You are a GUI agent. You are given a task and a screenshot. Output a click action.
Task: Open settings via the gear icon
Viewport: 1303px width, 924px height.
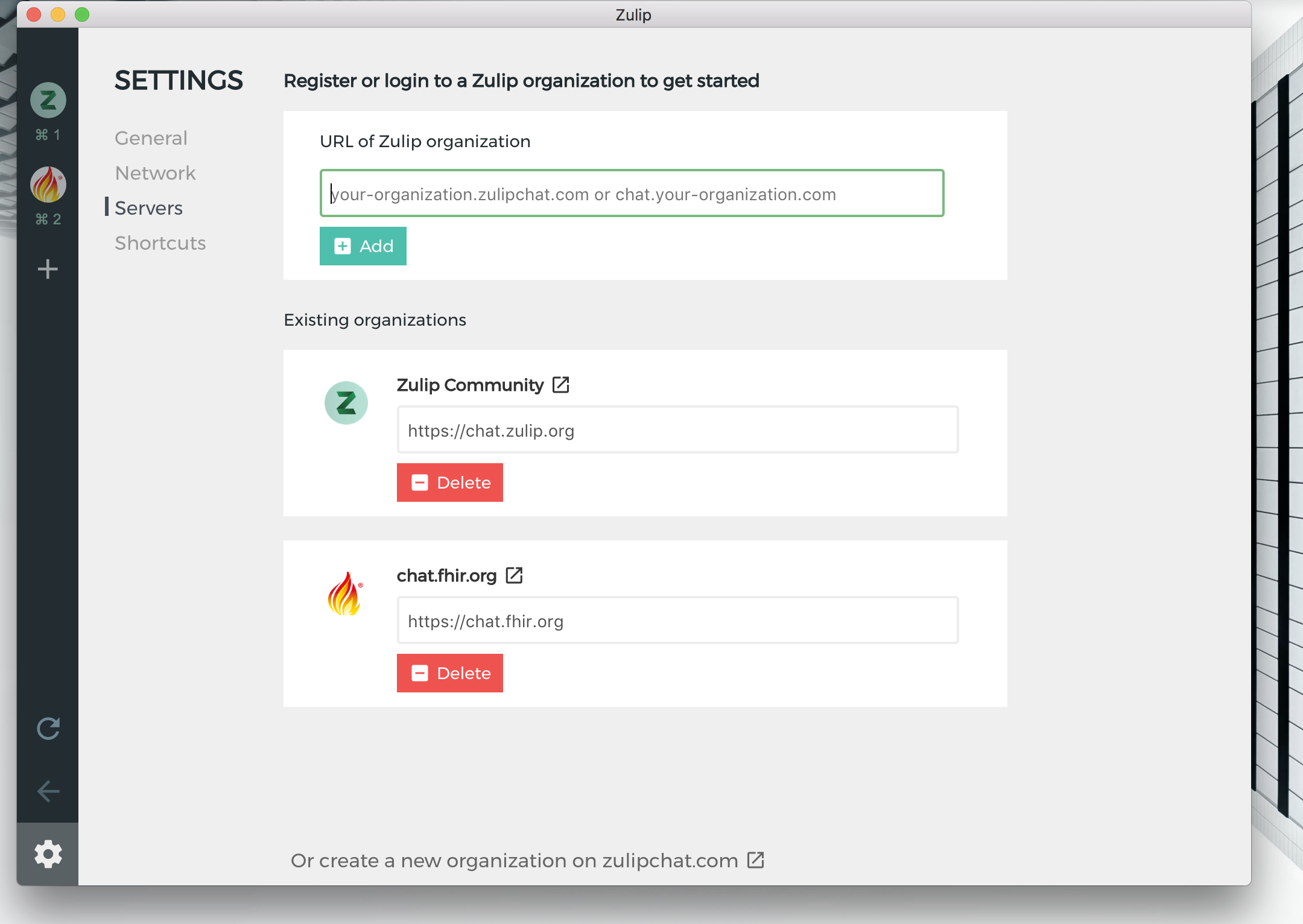pyautogui.click(x=48, y=854)
